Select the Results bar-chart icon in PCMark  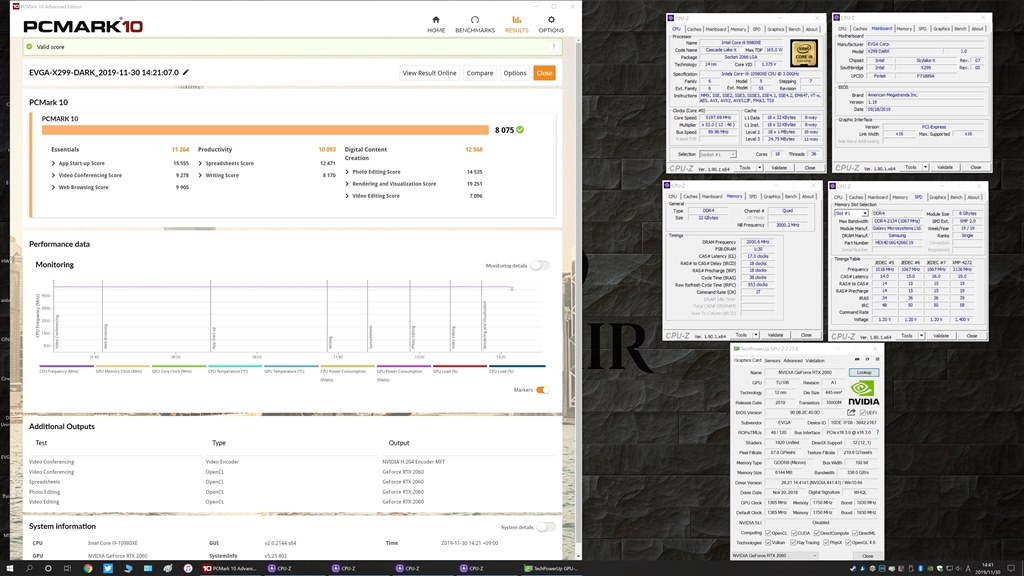(x=516, y=20)
